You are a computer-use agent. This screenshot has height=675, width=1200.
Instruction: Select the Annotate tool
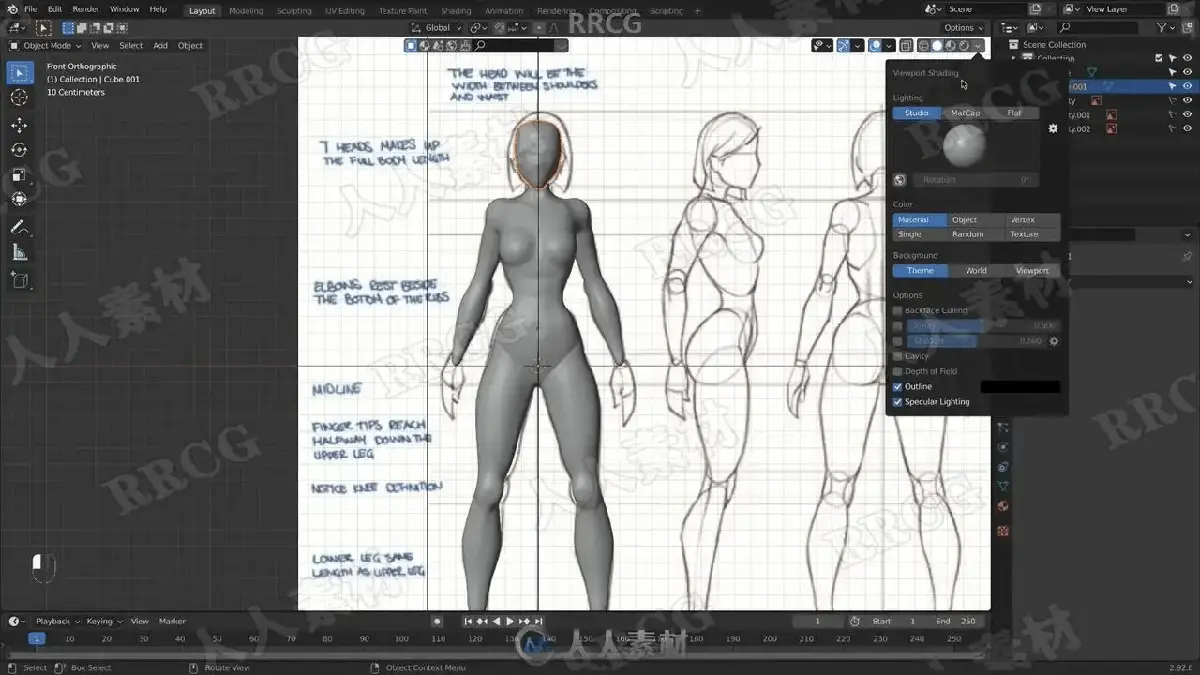tap(19, 227)
